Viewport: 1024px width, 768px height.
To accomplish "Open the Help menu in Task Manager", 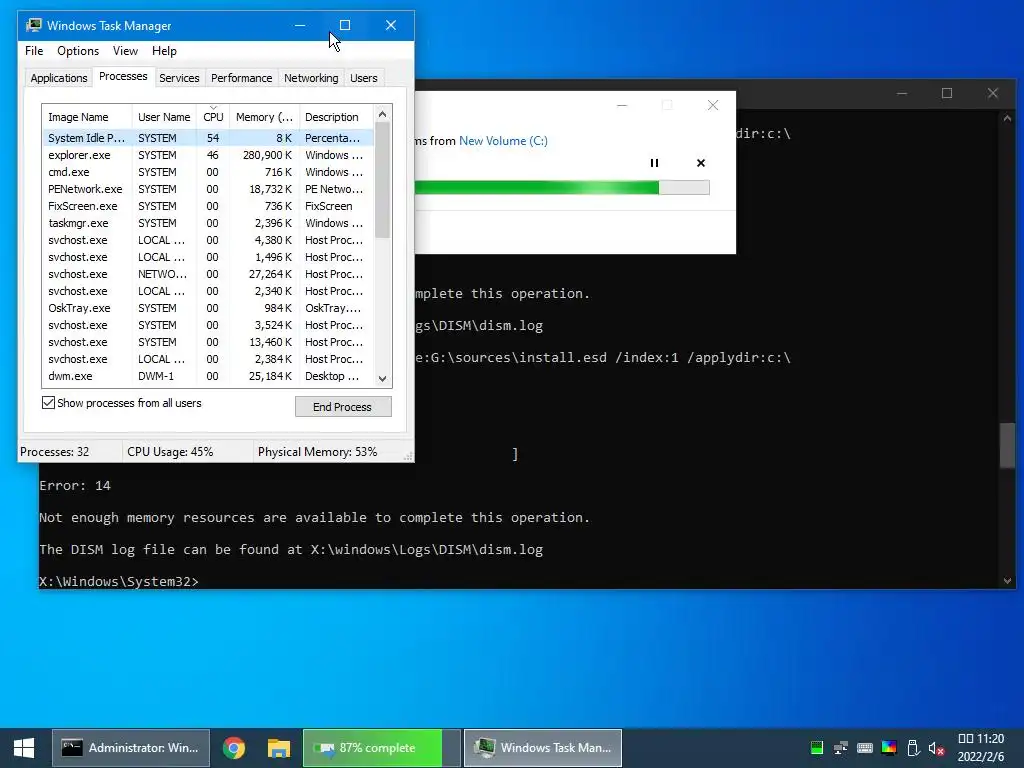I will [x=164, y=51].
